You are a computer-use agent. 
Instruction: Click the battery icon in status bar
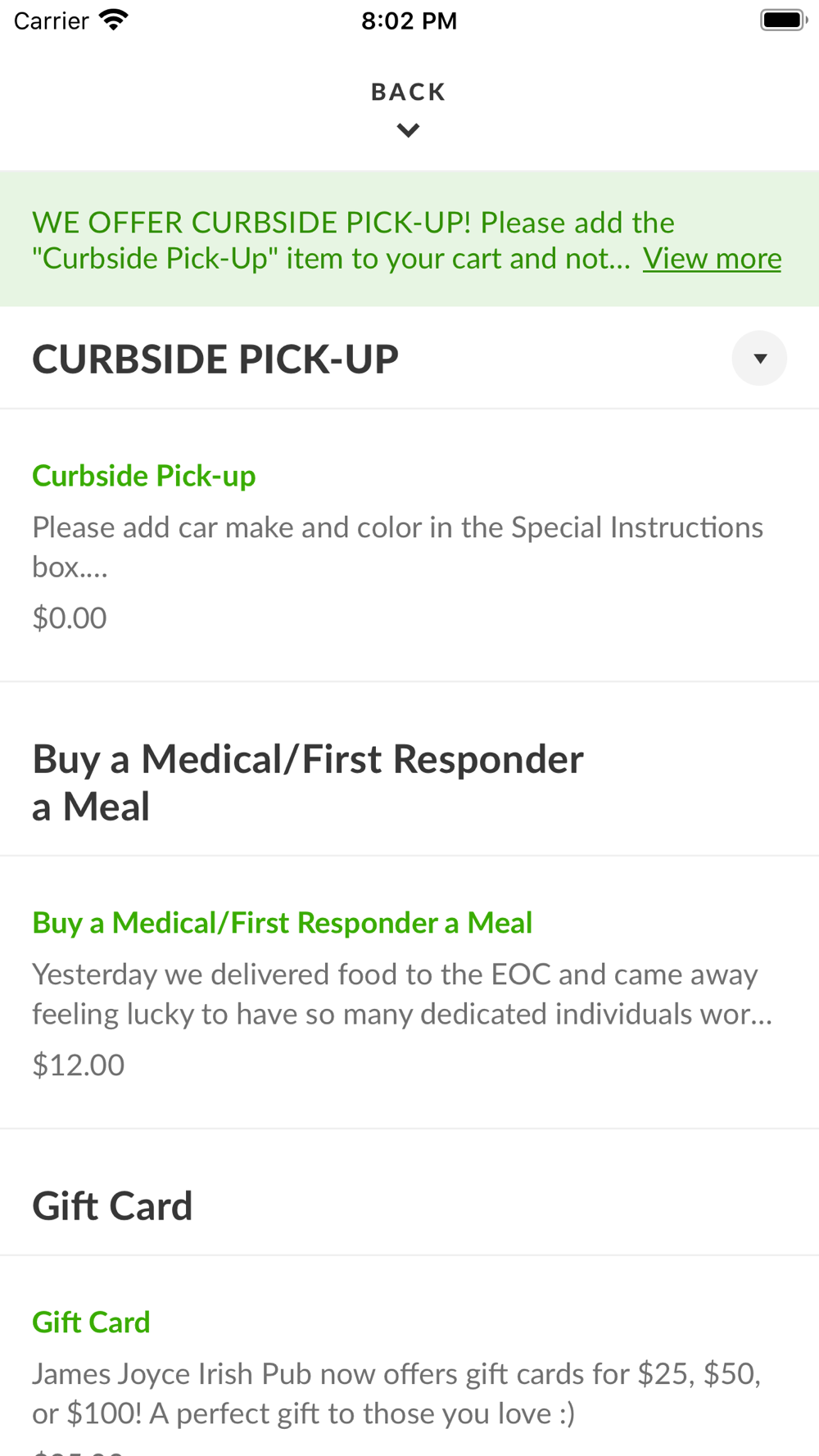782,20
